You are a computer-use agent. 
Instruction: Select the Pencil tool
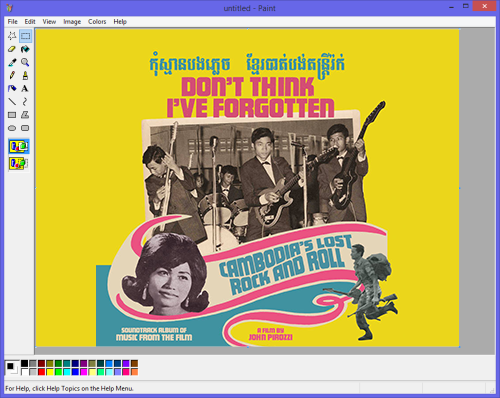click(12, 75)
